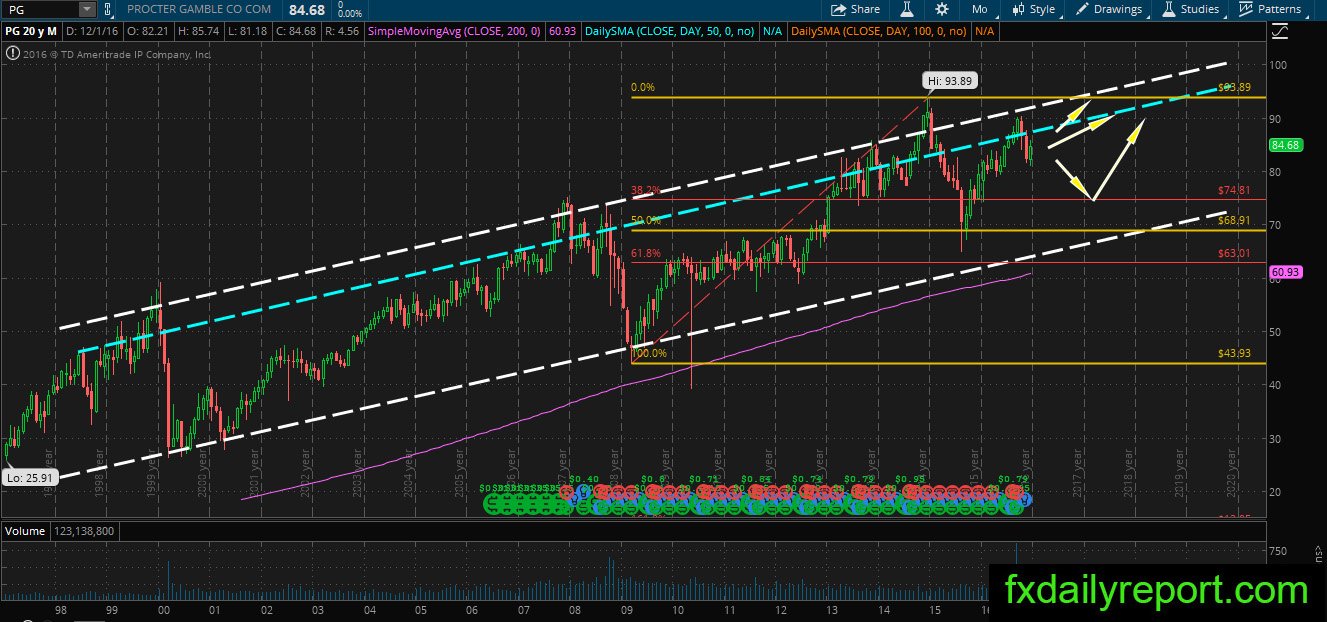Click the $43.93 Fibonacci level label
The height and width of the screenshot is (622, 1327).
click(x=1234, y=354)
